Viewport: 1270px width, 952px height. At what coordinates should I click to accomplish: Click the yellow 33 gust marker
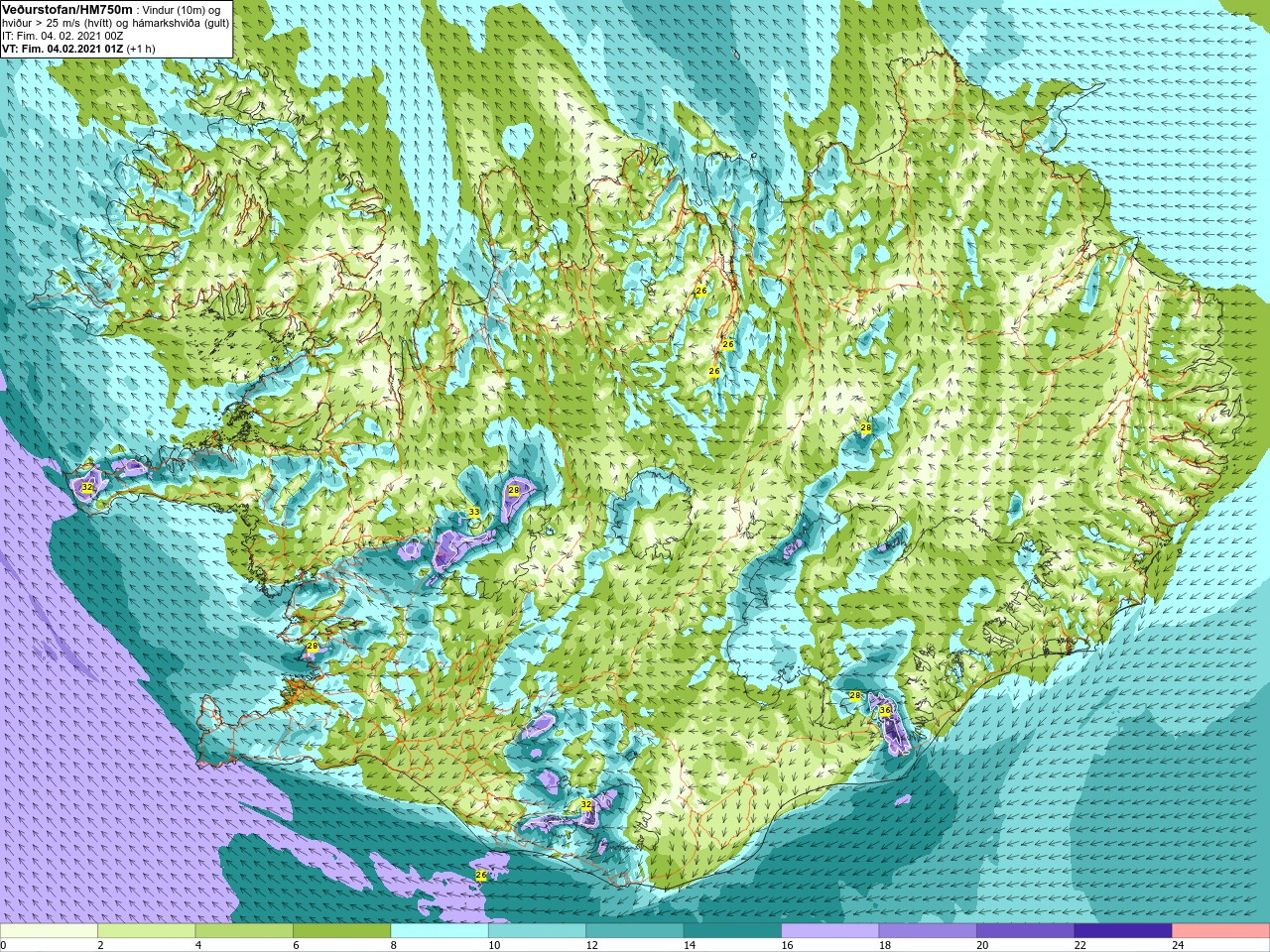click(x=473, y=513)
